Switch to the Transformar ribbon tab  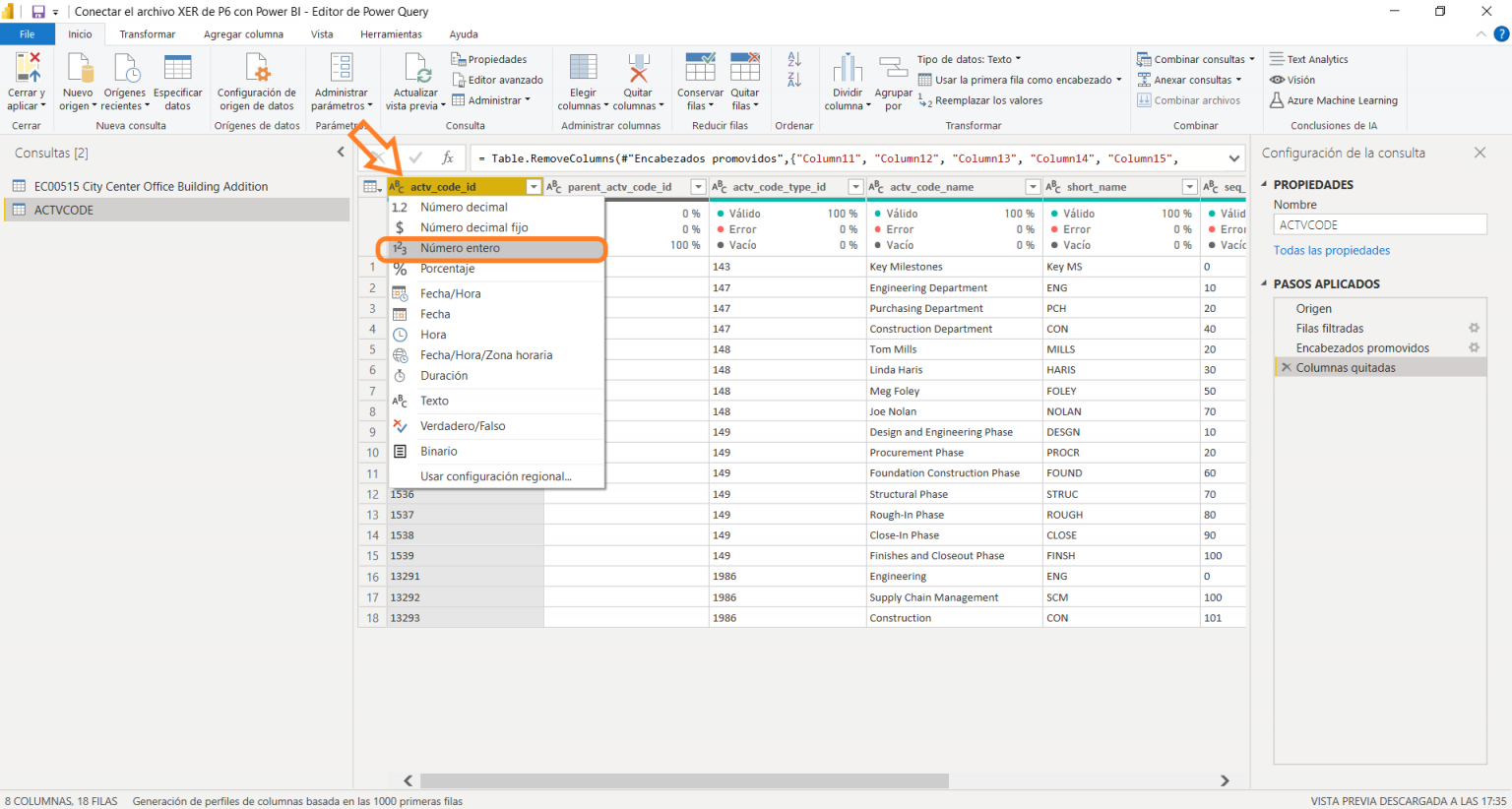click(147, 33)
